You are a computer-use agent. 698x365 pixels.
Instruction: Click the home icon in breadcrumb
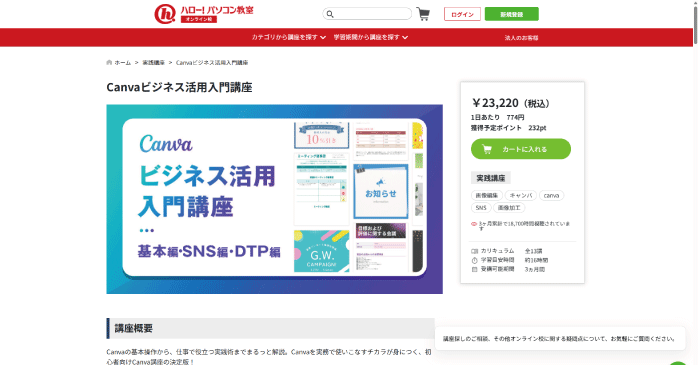tap(109, 63)
